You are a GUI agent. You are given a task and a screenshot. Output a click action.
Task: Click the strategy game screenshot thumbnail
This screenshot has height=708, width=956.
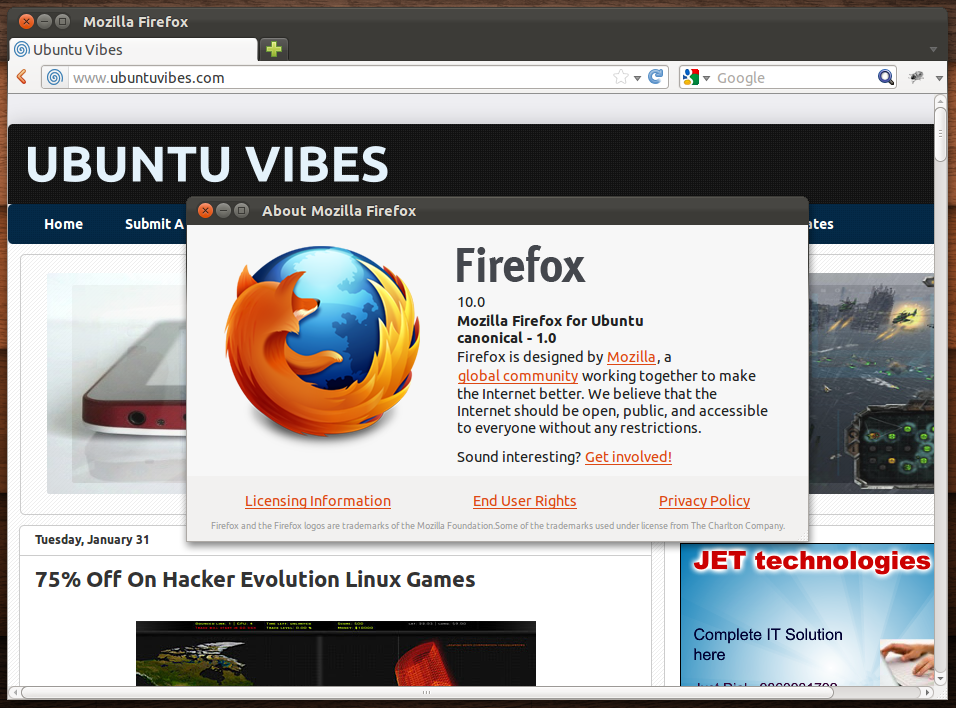coord(871,383)
